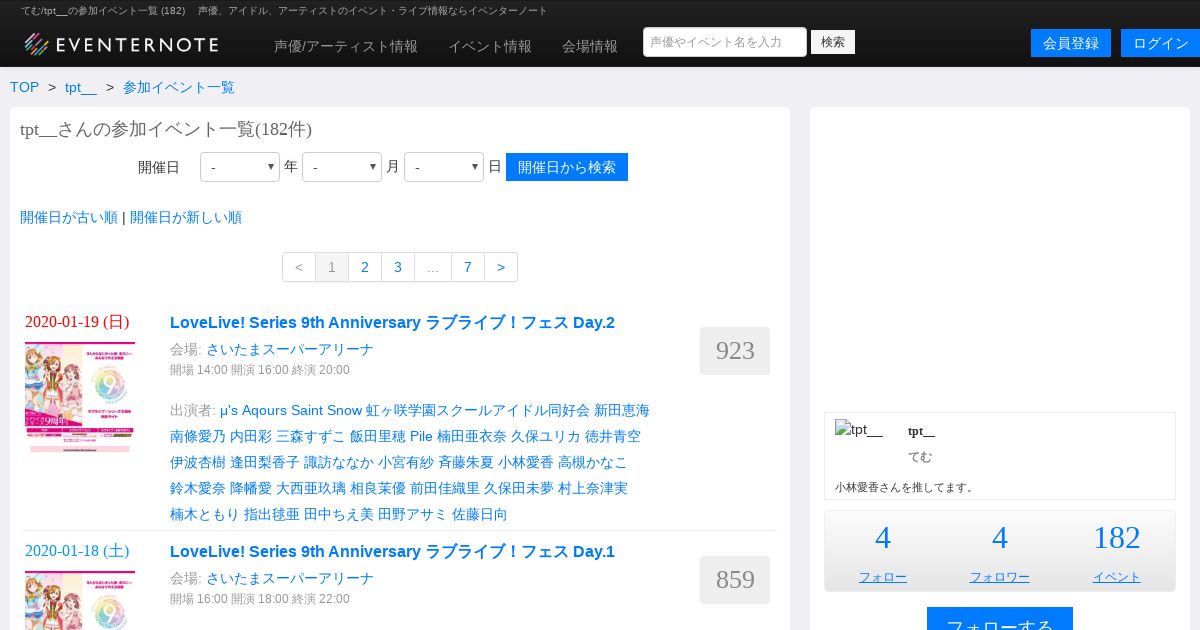Open the day dropdown for event date
Image resolution: width=1200 pixels, height=630 pixels.
[444, 167]
